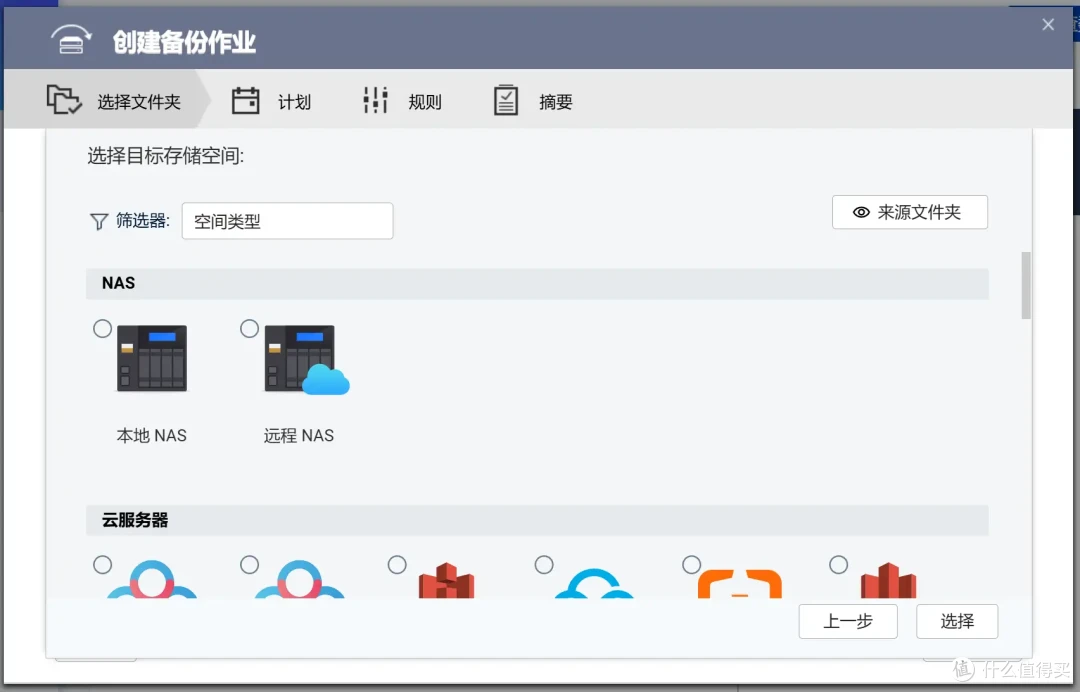Select the first cloud server radio button

(x=103, y=565)
